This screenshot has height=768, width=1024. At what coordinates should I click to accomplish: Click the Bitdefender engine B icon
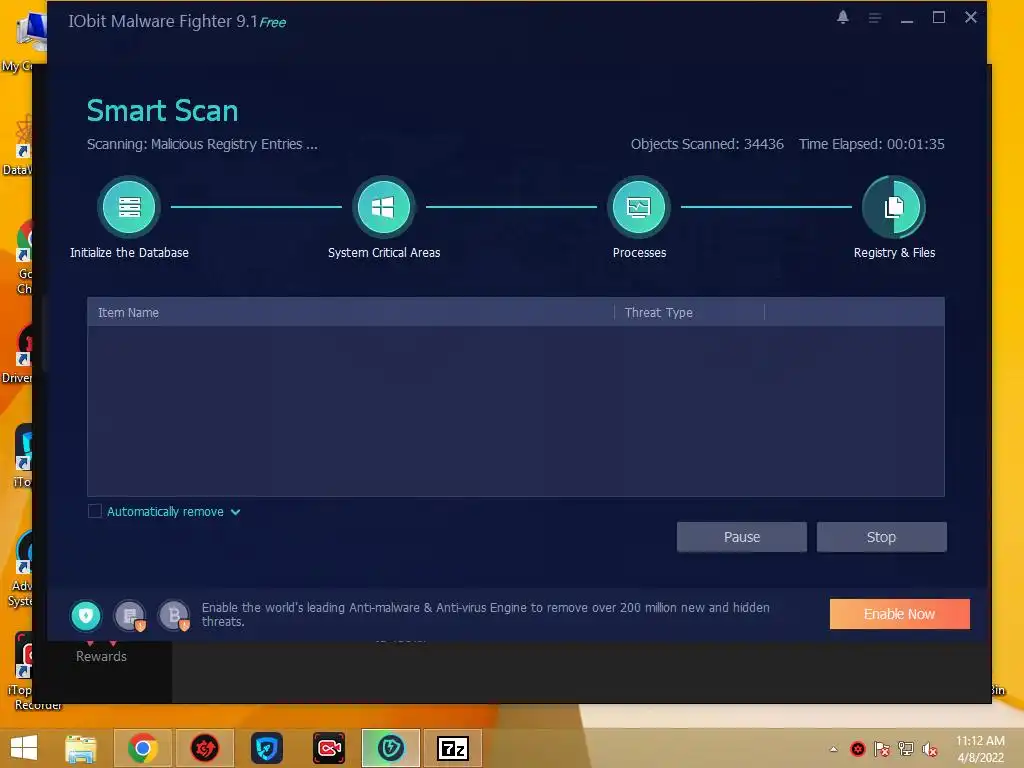click(174, 615)
